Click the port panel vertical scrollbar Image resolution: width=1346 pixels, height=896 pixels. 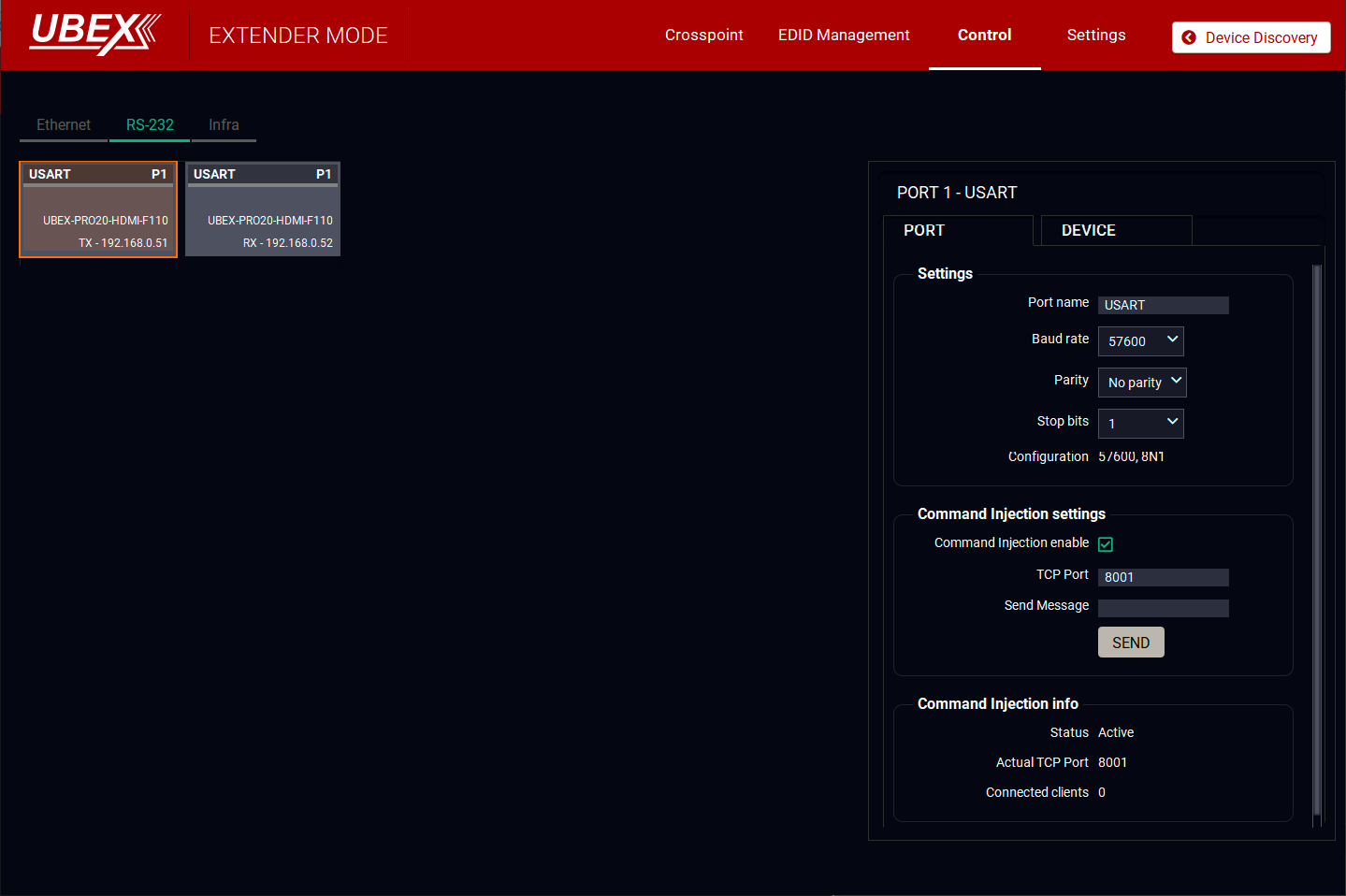click(1317, 542)
